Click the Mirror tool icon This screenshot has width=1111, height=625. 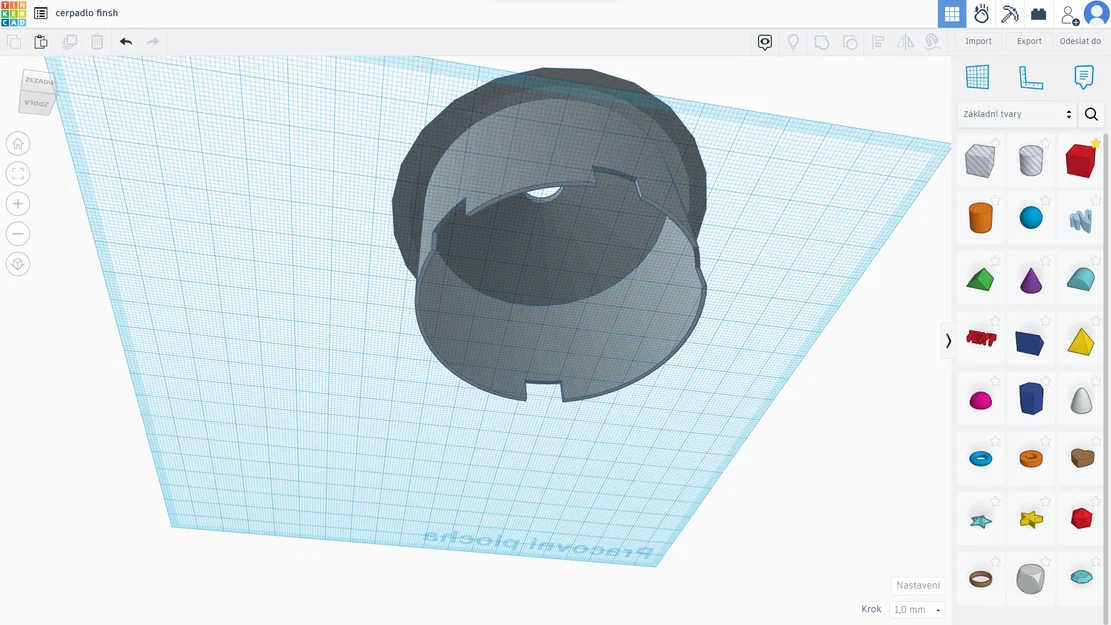click(x=906, y=42)
